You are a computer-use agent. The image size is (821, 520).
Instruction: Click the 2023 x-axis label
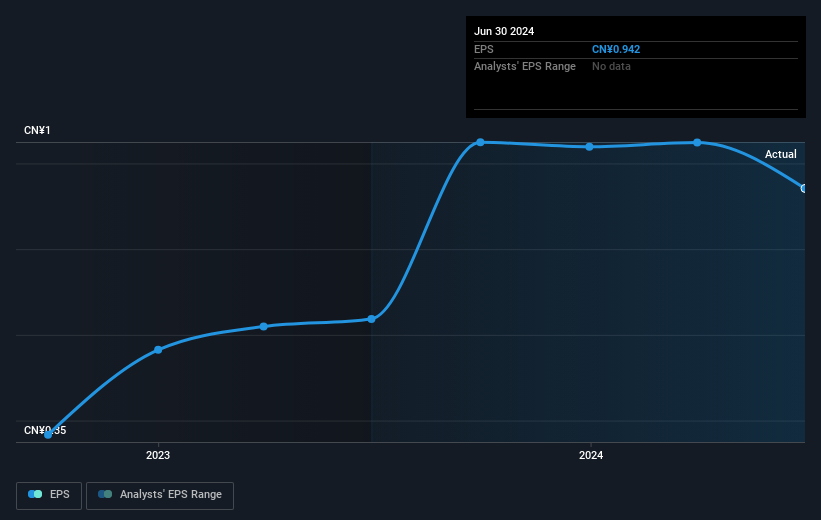[x=158, y=455]
